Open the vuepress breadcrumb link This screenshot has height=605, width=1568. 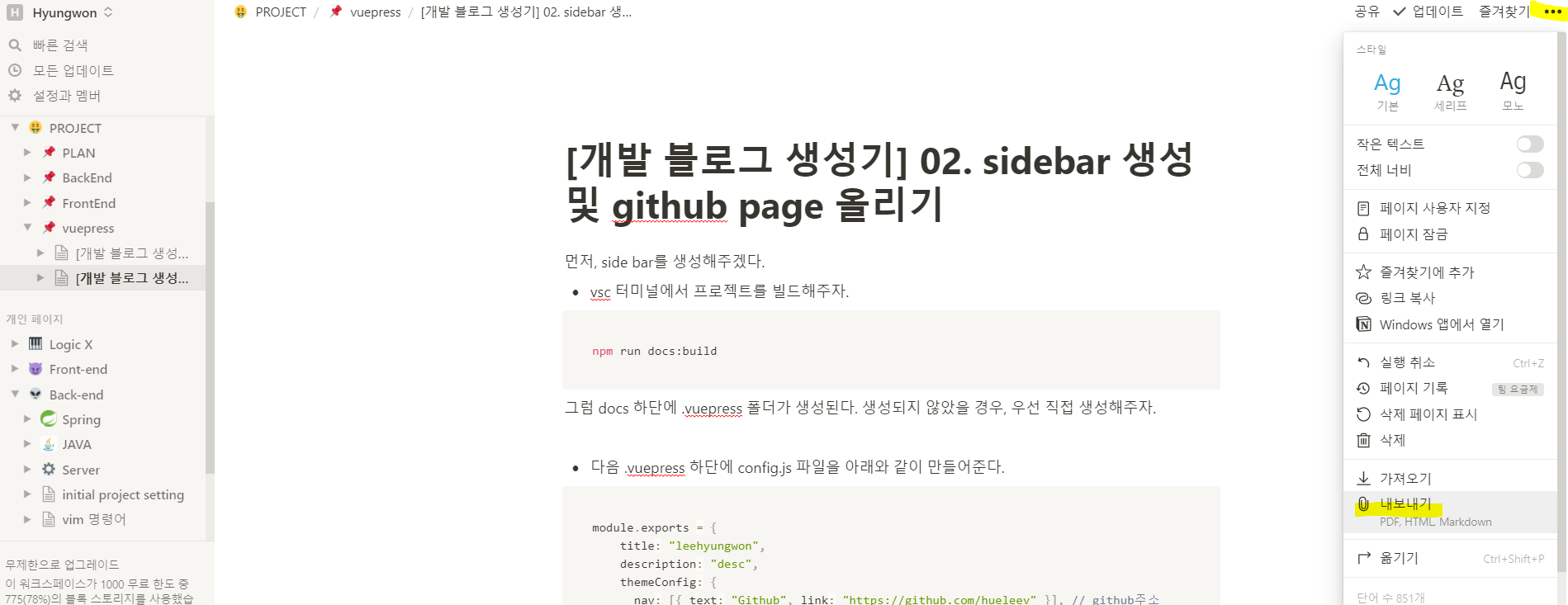pos(365,12)
